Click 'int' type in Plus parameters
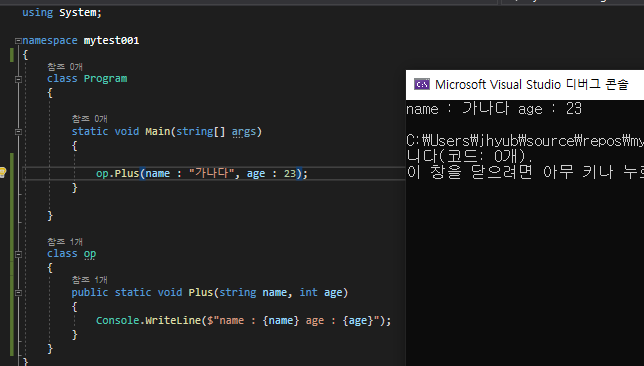This screenshot has width=644, height=366. click(x=308, y=292)
